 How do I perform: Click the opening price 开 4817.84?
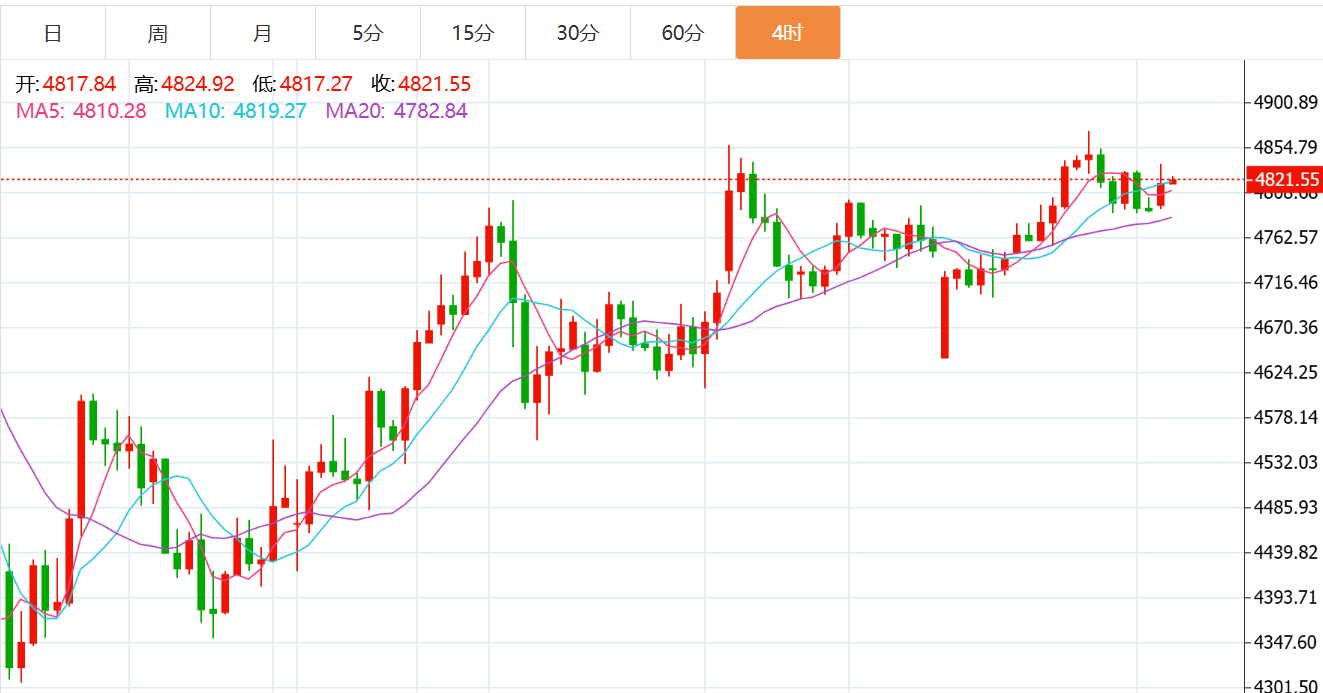(x=65, y=85)
